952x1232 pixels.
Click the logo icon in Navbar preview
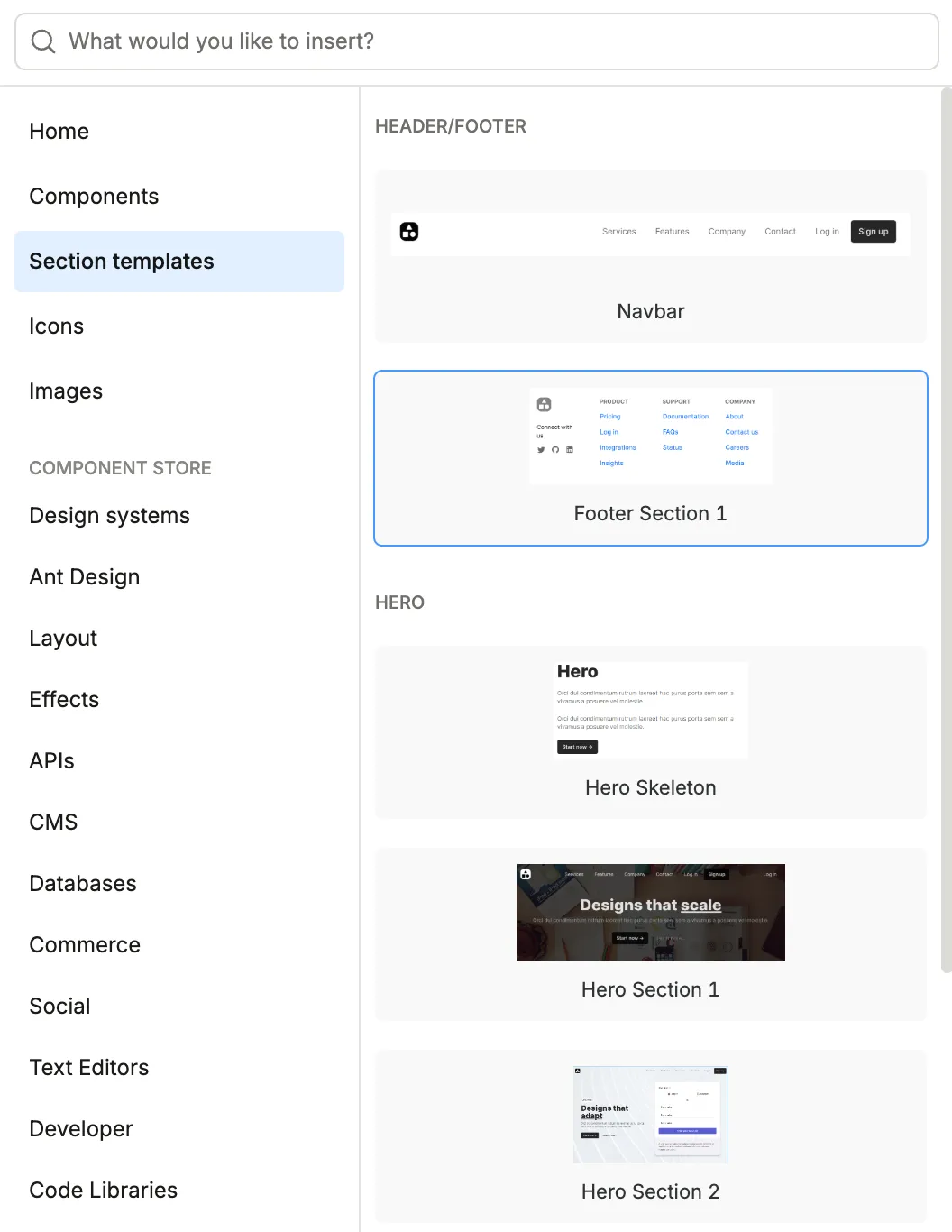[x=409, y=232]
